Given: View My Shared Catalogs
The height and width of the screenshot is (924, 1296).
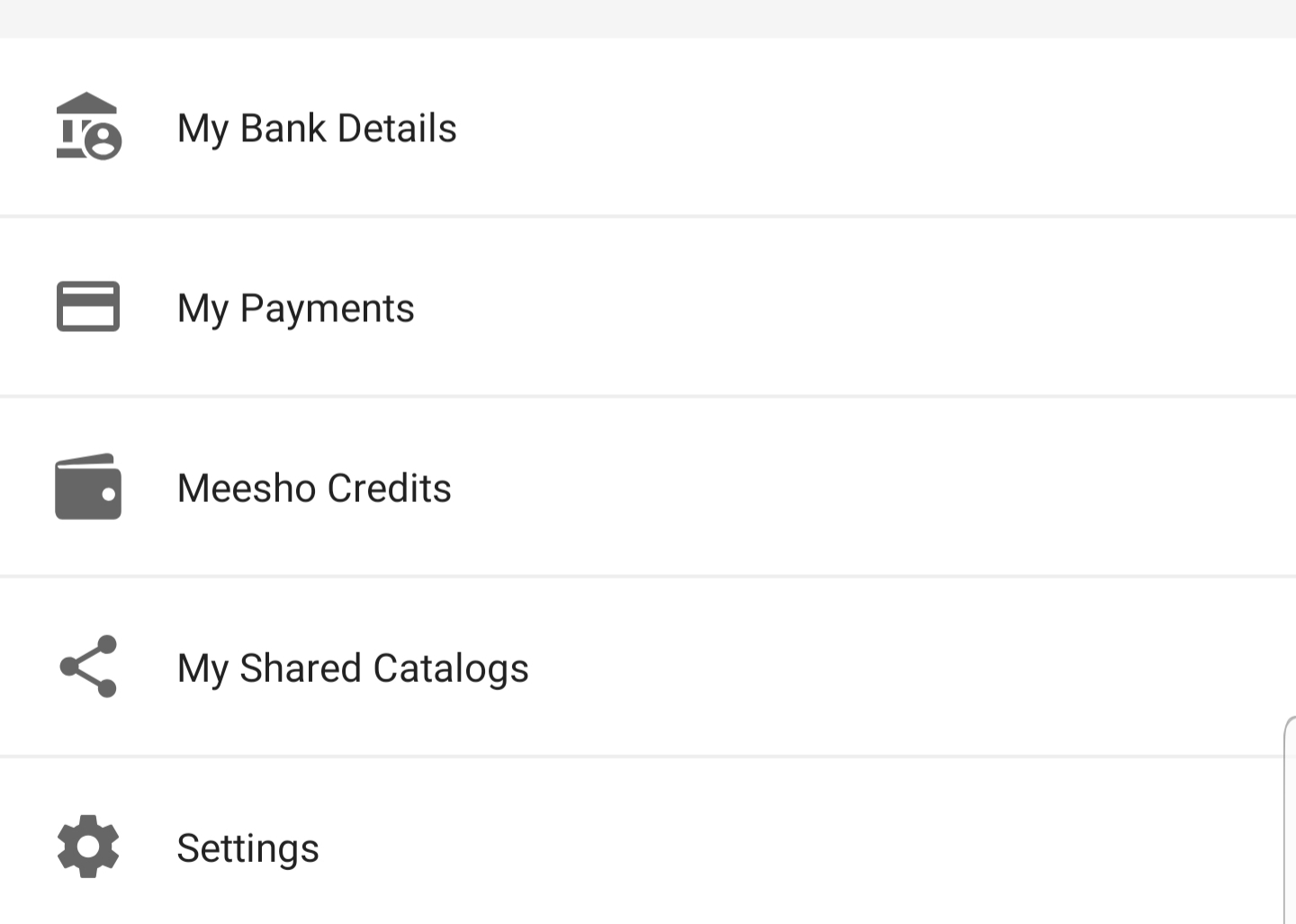Looking at the screenshot, I should (648, 668).
